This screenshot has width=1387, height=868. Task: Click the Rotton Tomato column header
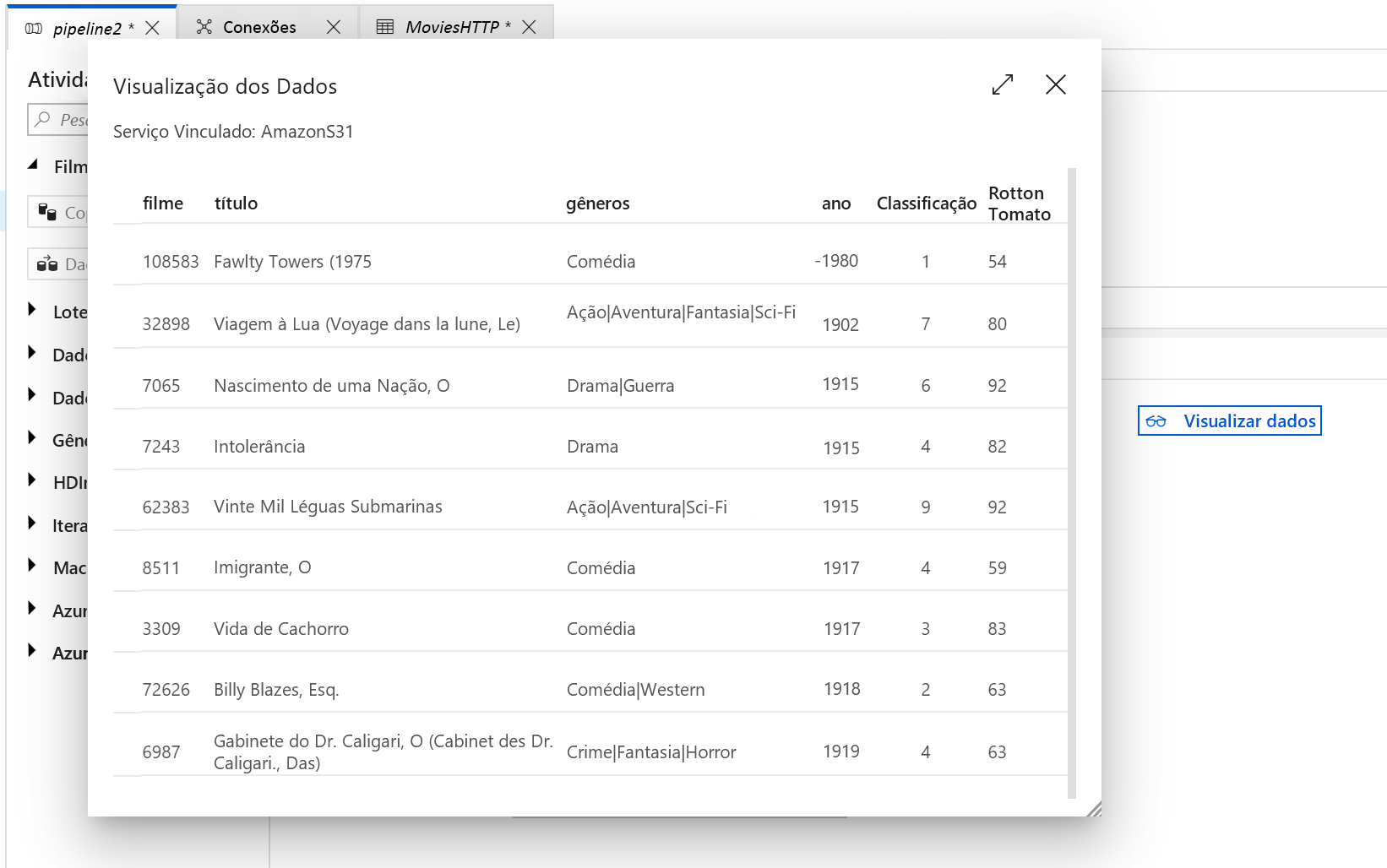click(1020, 203)
